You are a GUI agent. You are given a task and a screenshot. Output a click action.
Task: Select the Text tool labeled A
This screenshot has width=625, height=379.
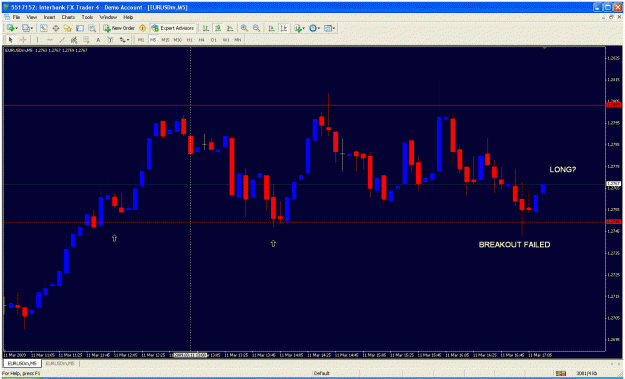click(x=98, y=39)
